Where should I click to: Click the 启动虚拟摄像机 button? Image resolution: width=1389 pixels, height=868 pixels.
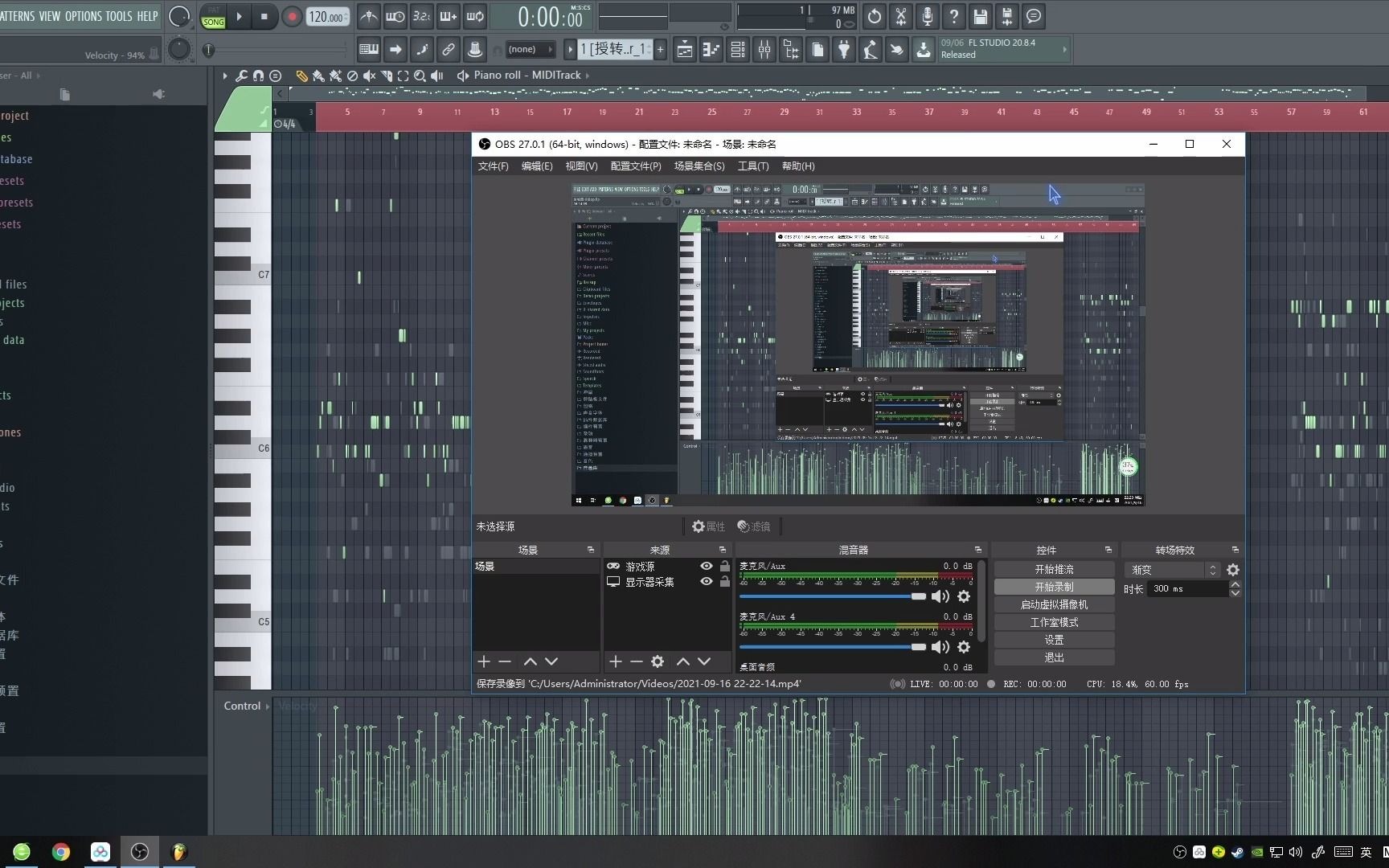pos(1054,604)
